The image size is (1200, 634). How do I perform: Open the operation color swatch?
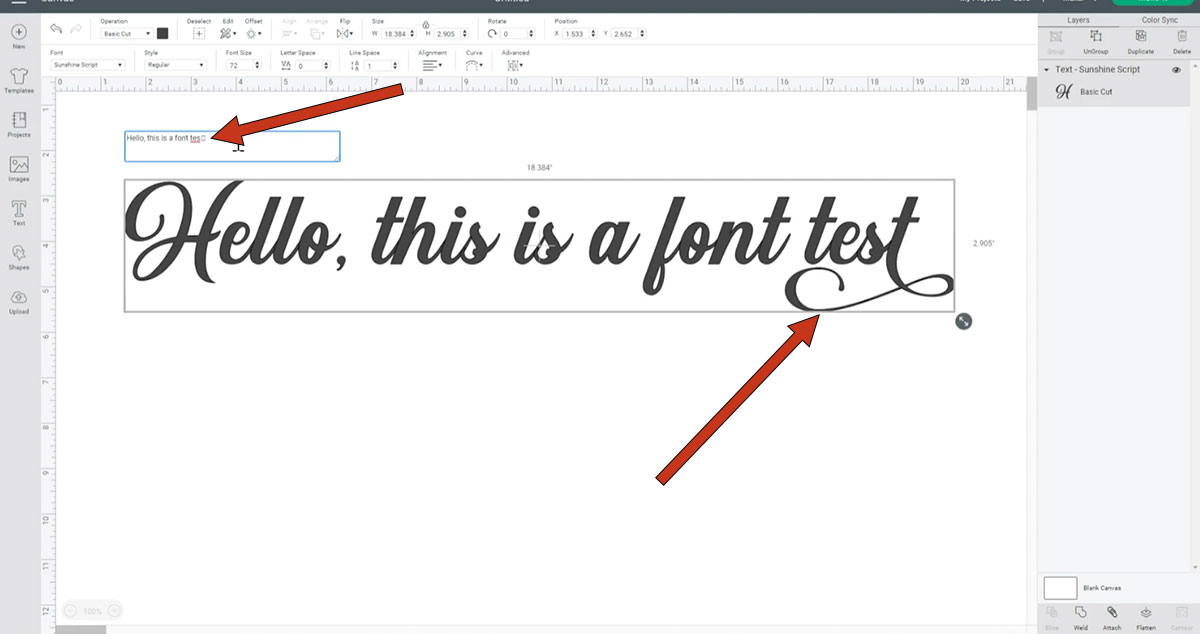163,33
